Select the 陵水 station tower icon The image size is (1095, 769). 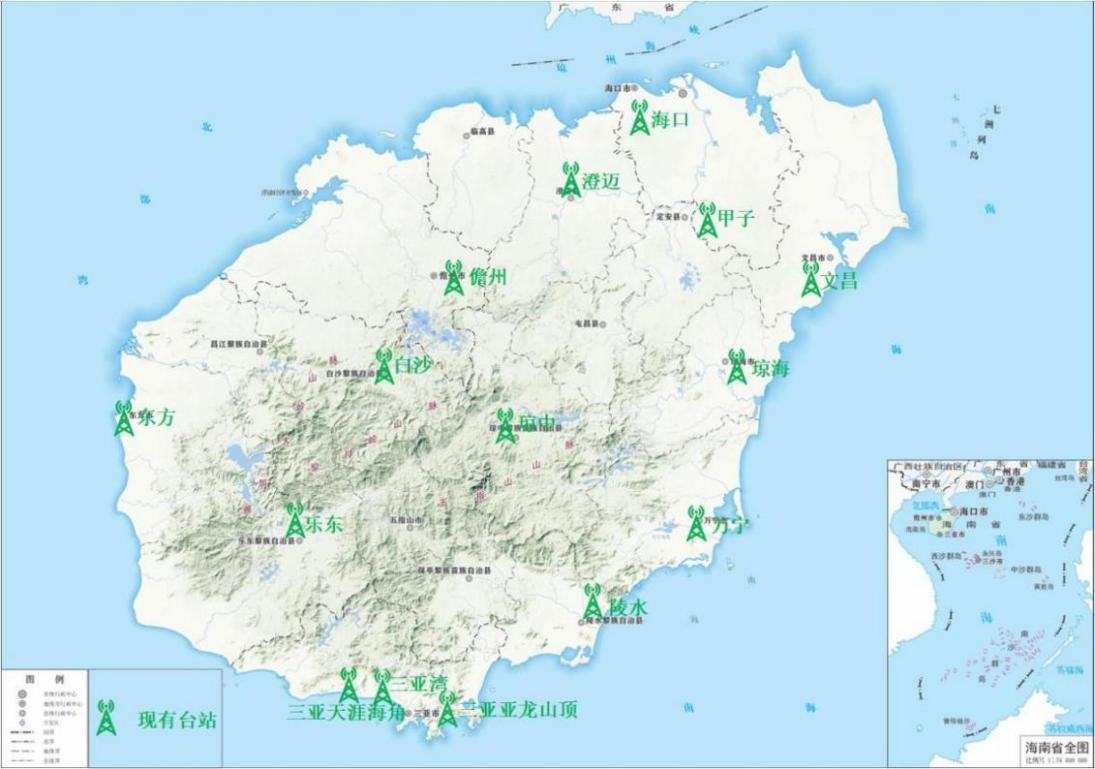click(592, 602)
